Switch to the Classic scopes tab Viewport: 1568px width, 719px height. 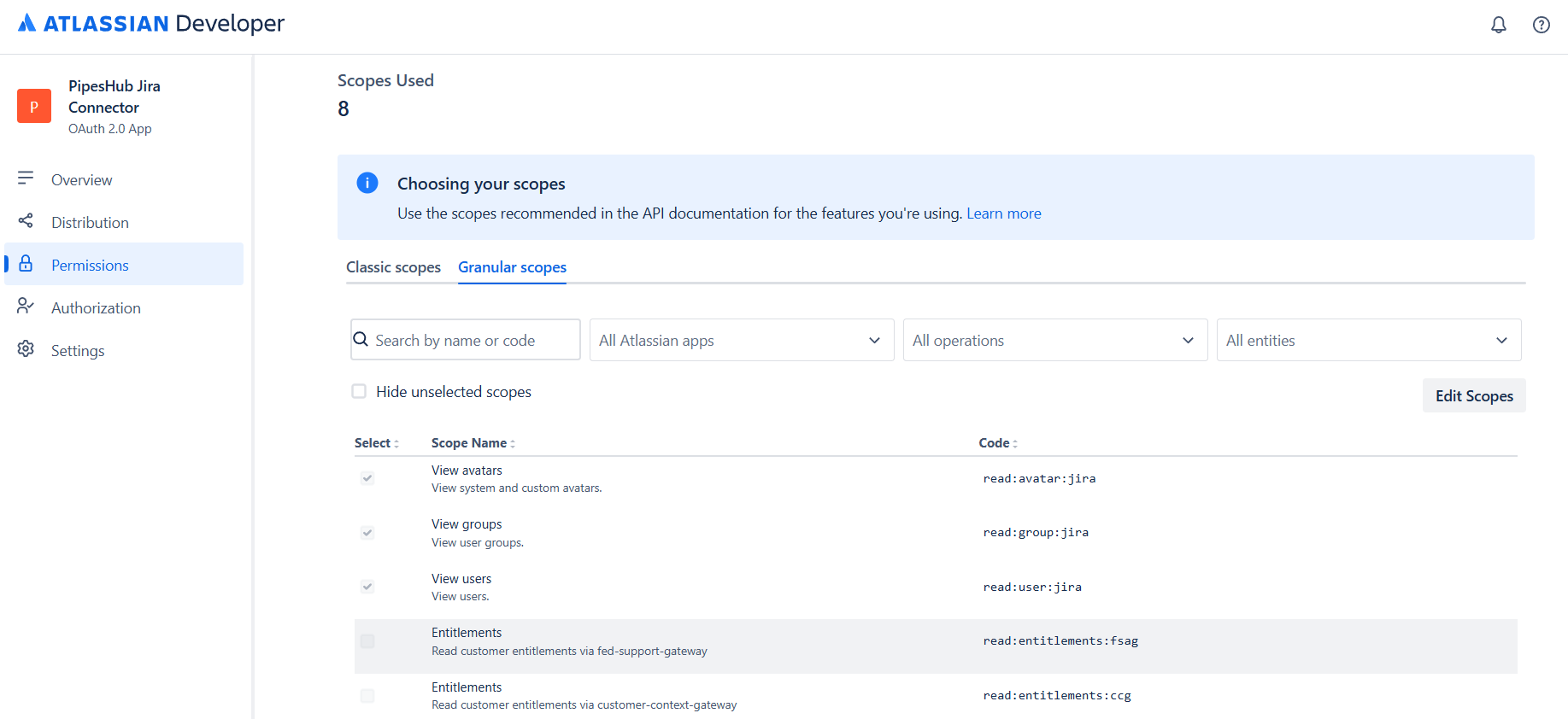click(x=393, y=267)
